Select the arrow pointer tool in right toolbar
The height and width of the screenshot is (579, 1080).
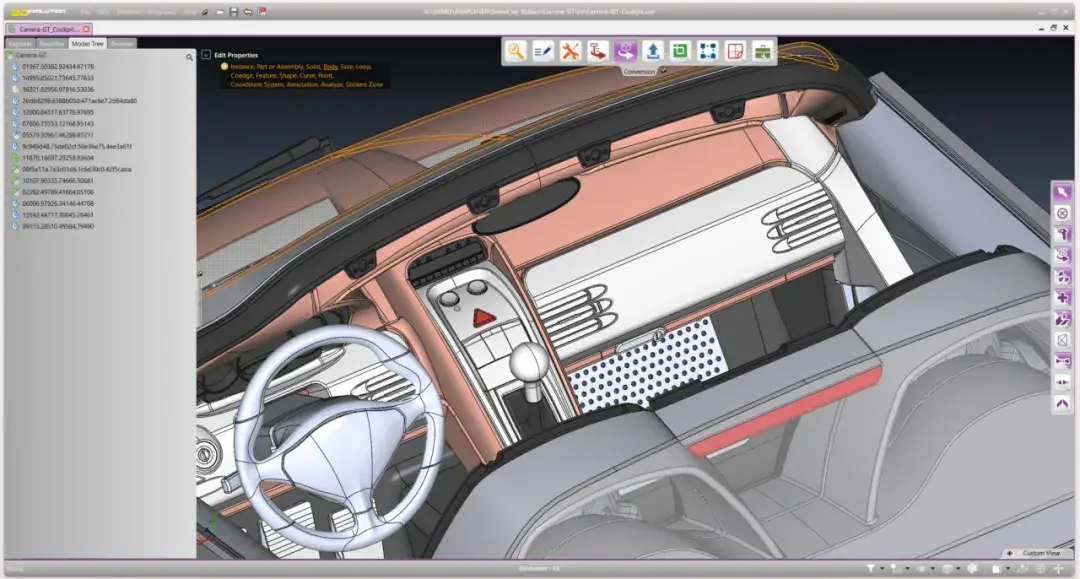1062,192
